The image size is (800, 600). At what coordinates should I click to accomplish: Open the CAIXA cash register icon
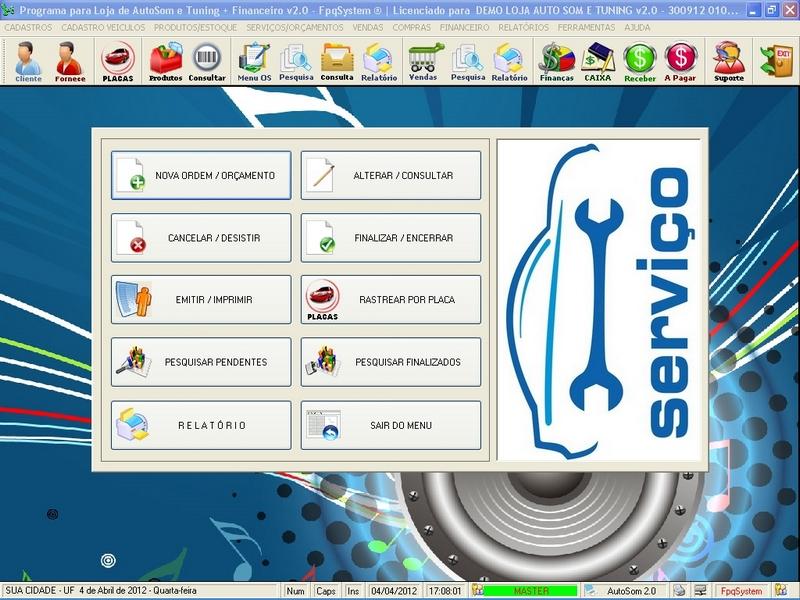pyautogui.click(x=598, y=62)
